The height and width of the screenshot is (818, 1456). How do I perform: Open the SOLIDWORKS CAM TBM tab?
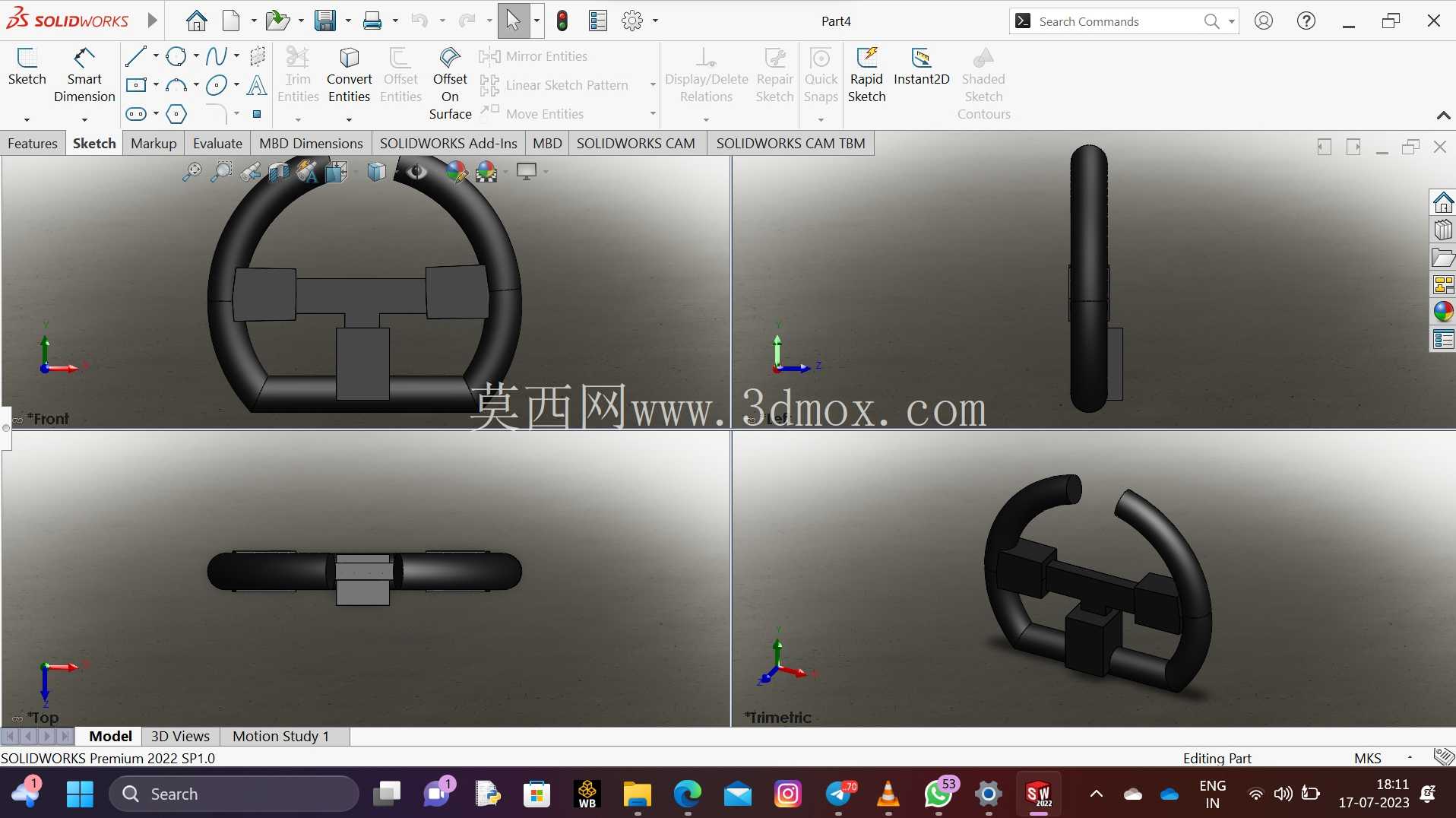(x=790, y=143)
